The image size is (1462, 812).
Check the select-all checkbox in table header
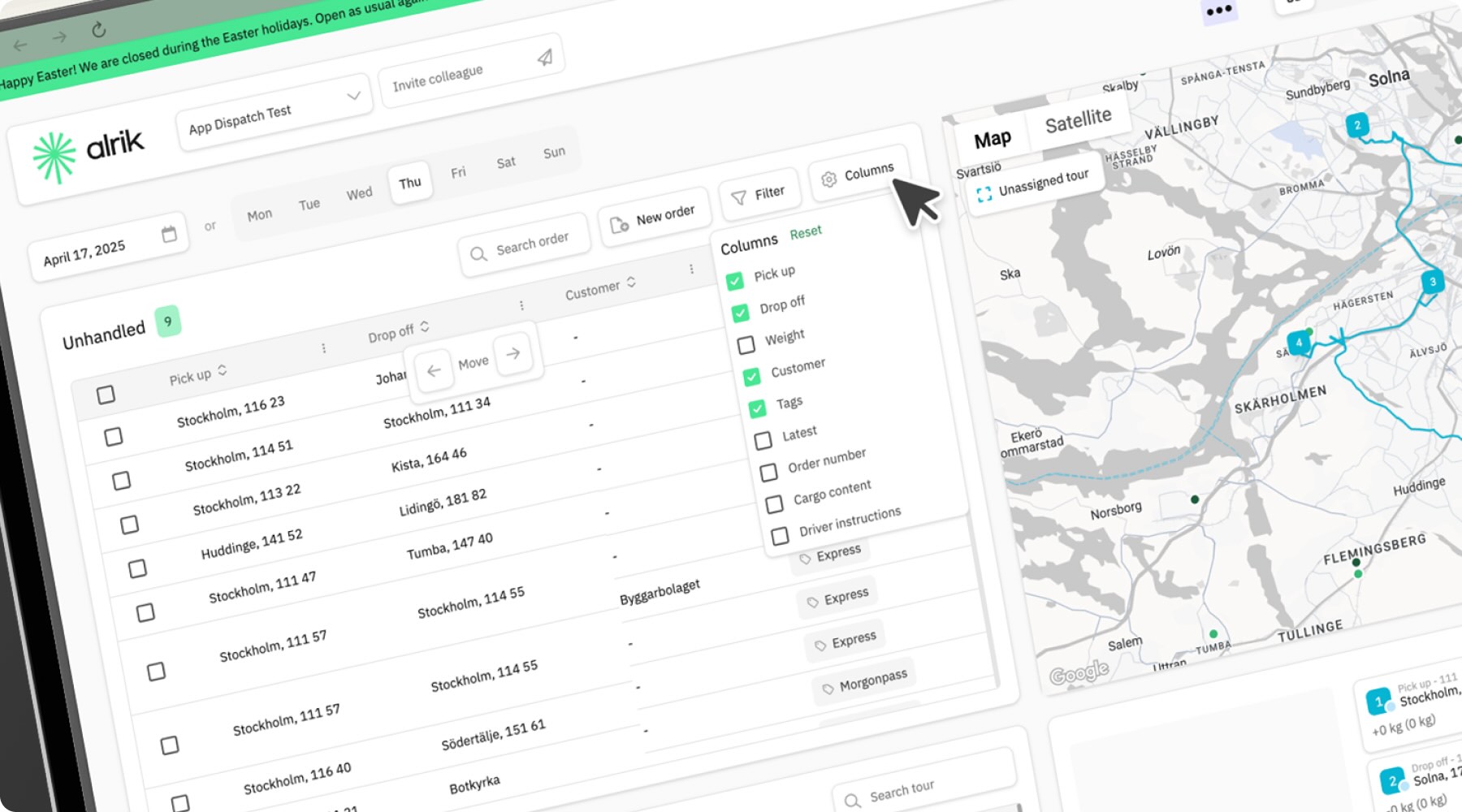(x=106, y=395)
